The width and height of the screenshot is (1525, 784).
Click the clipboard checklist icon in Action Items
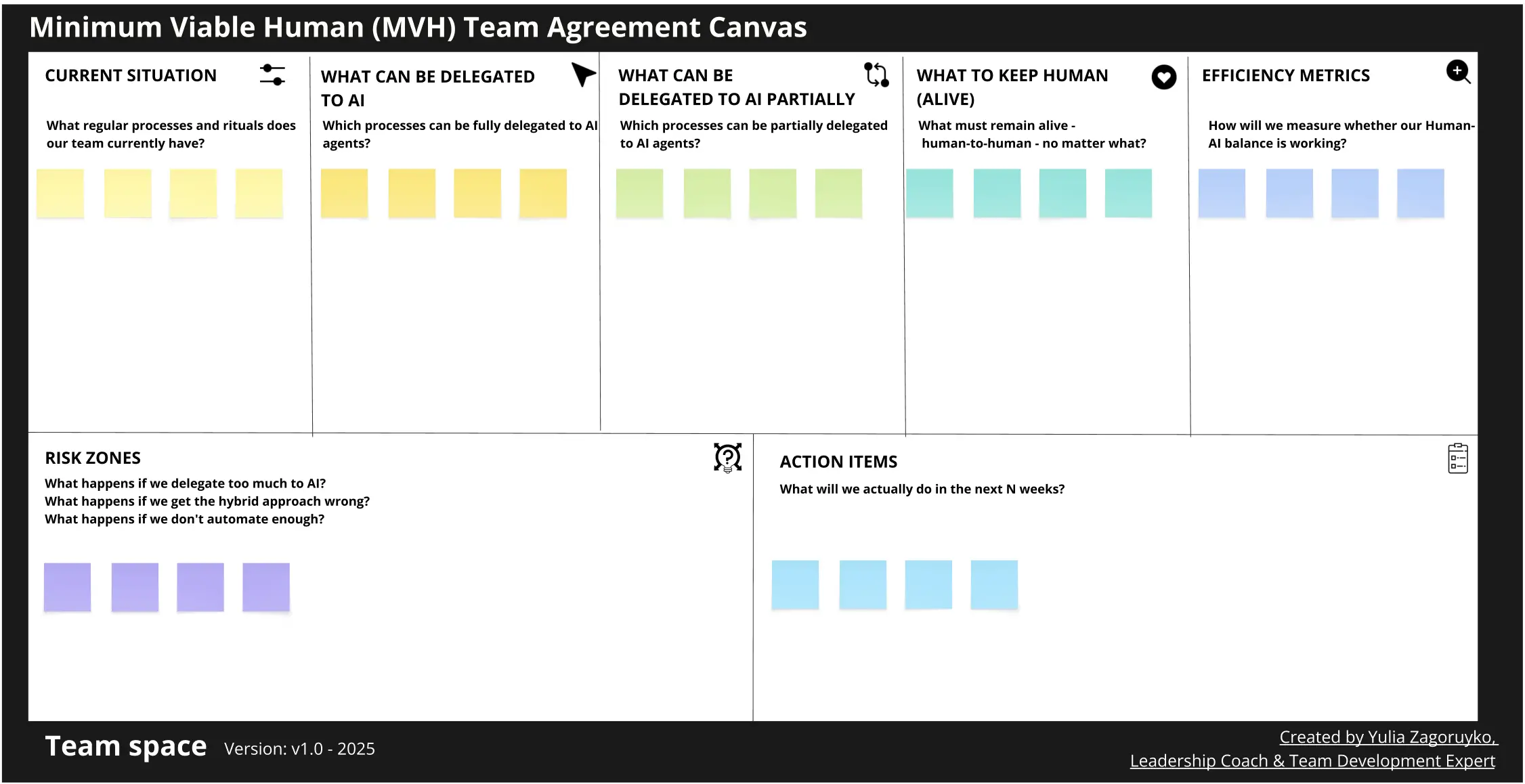click(x=1457, y=458)
